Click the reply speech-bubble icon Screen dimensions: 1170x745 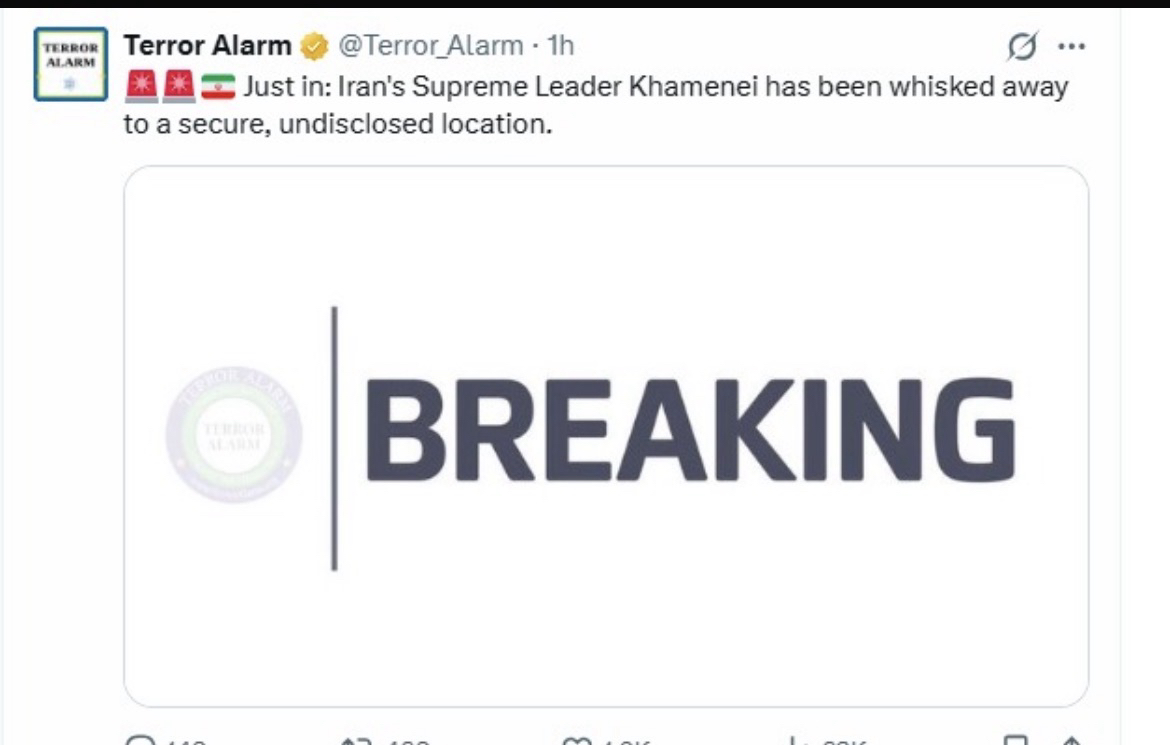(141, 741)
